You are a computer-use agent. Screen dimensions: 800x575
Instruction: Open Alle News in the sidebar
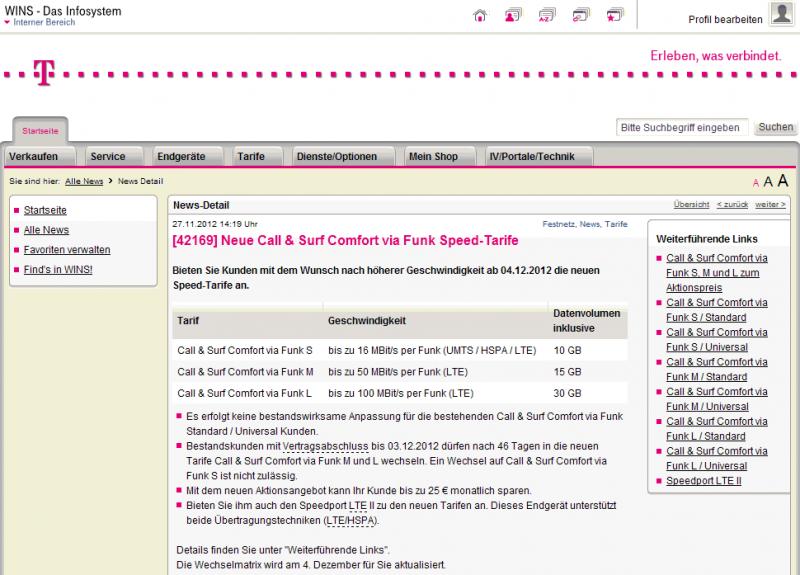46,230
